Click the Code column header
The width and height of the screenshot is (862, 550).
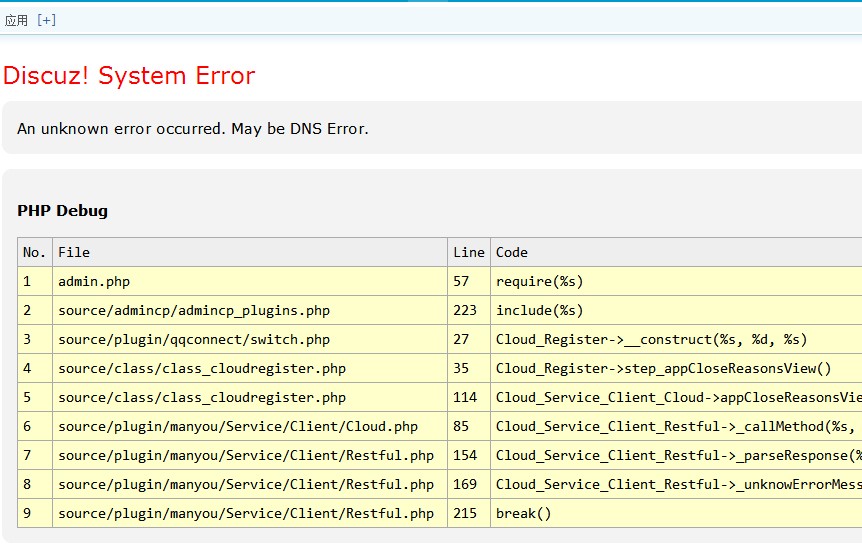click(676, 252)
